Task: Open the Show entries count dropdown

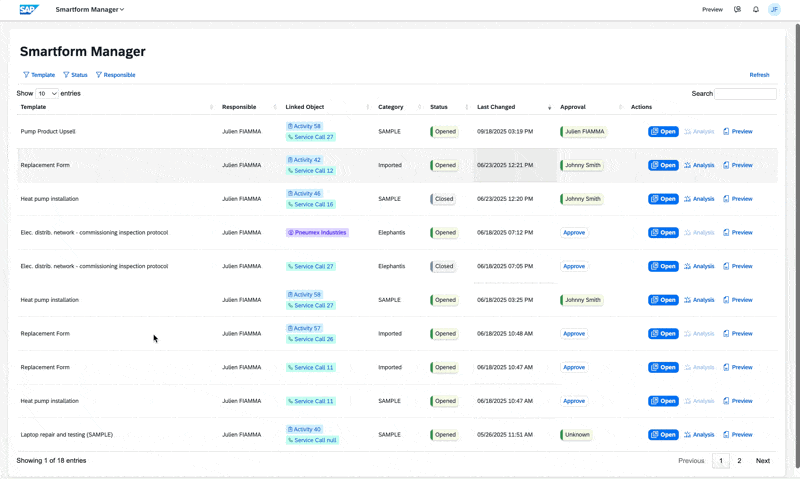Action: pos(47,94)
